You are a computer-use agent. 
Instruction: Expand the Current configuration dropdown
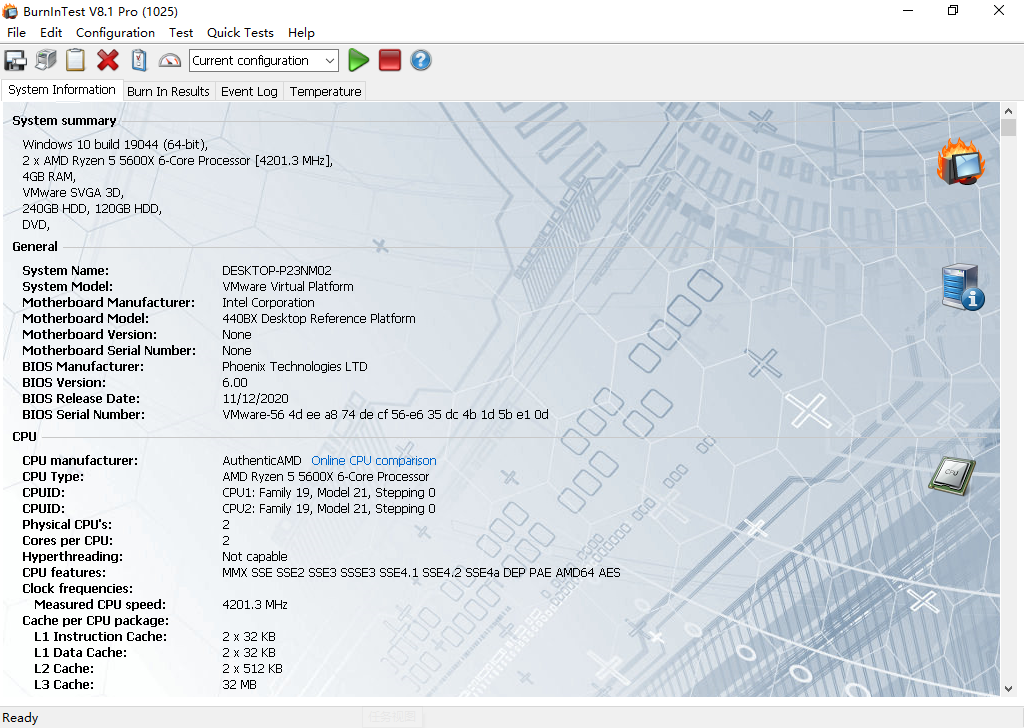coord(330,61)
